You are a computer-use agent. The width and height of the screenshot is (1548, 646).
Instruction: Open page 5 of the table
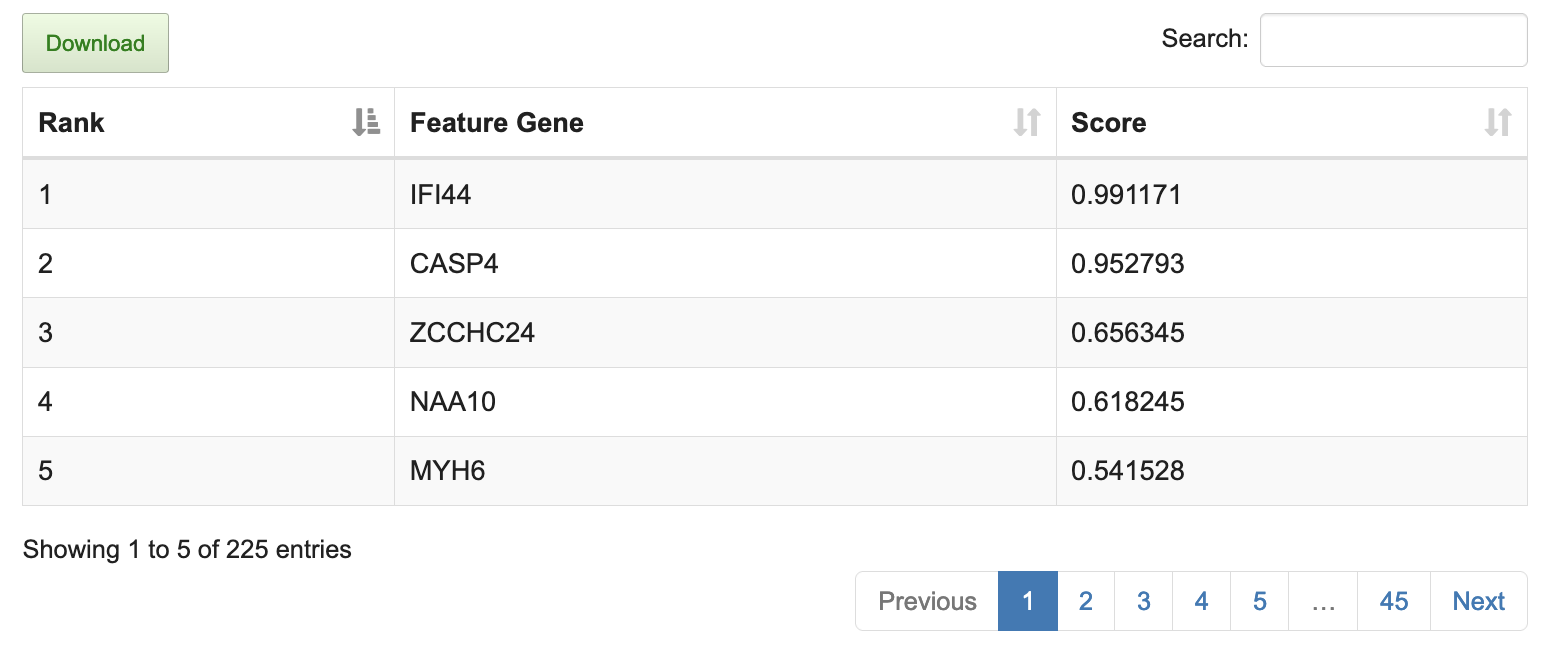pyautogui.click(x=1259, y=601)
